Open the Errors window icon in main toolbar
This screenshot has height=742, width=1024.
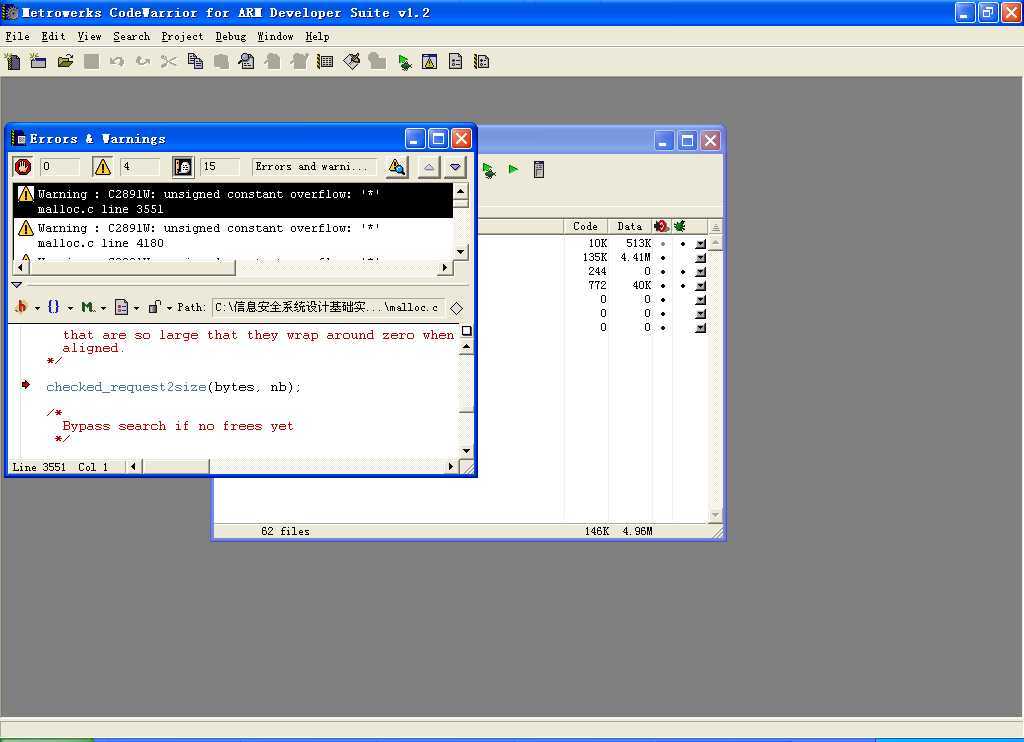tap(429, 62)
